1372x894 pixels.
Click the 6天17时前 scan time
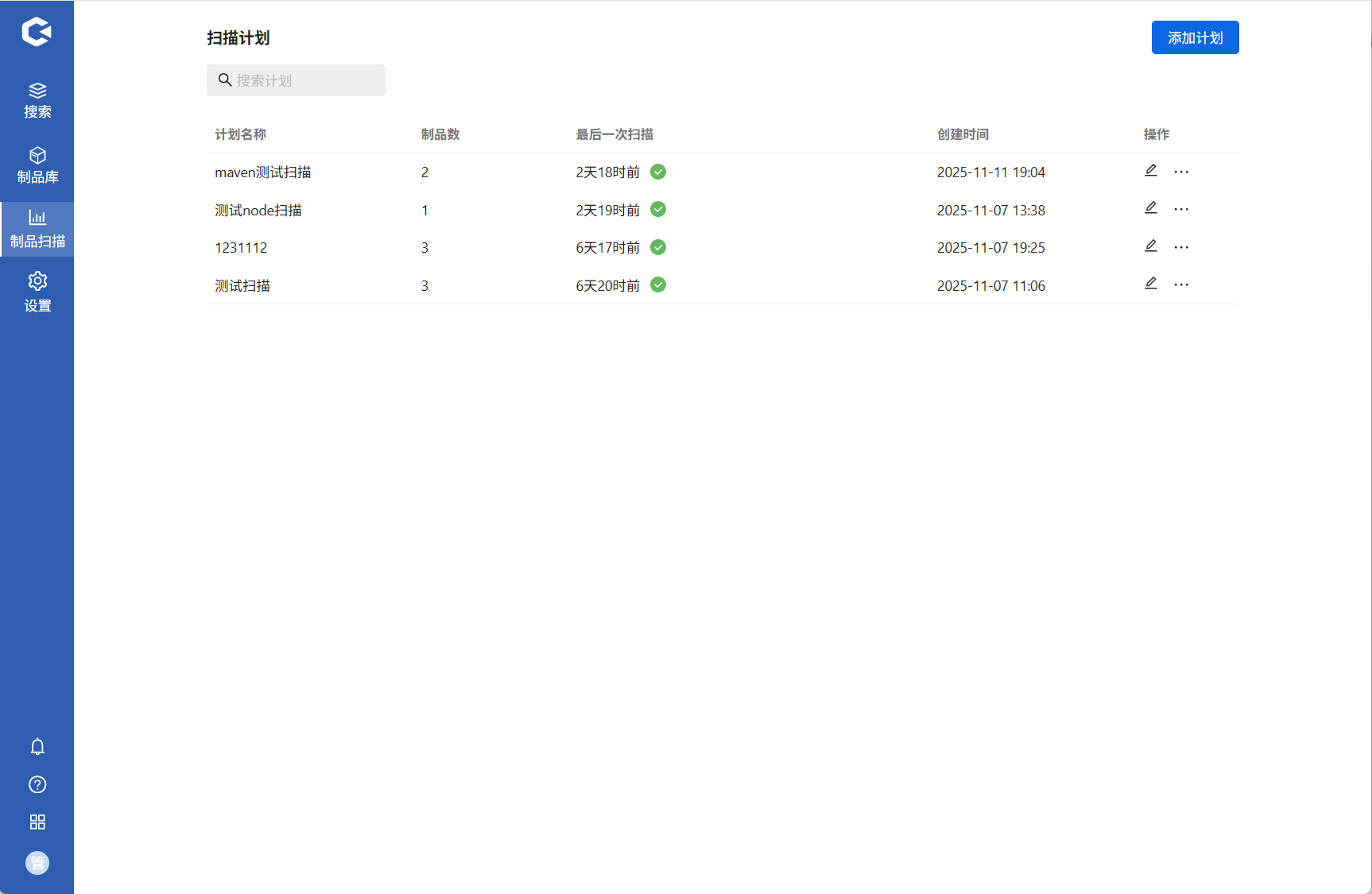pos(608,248)
